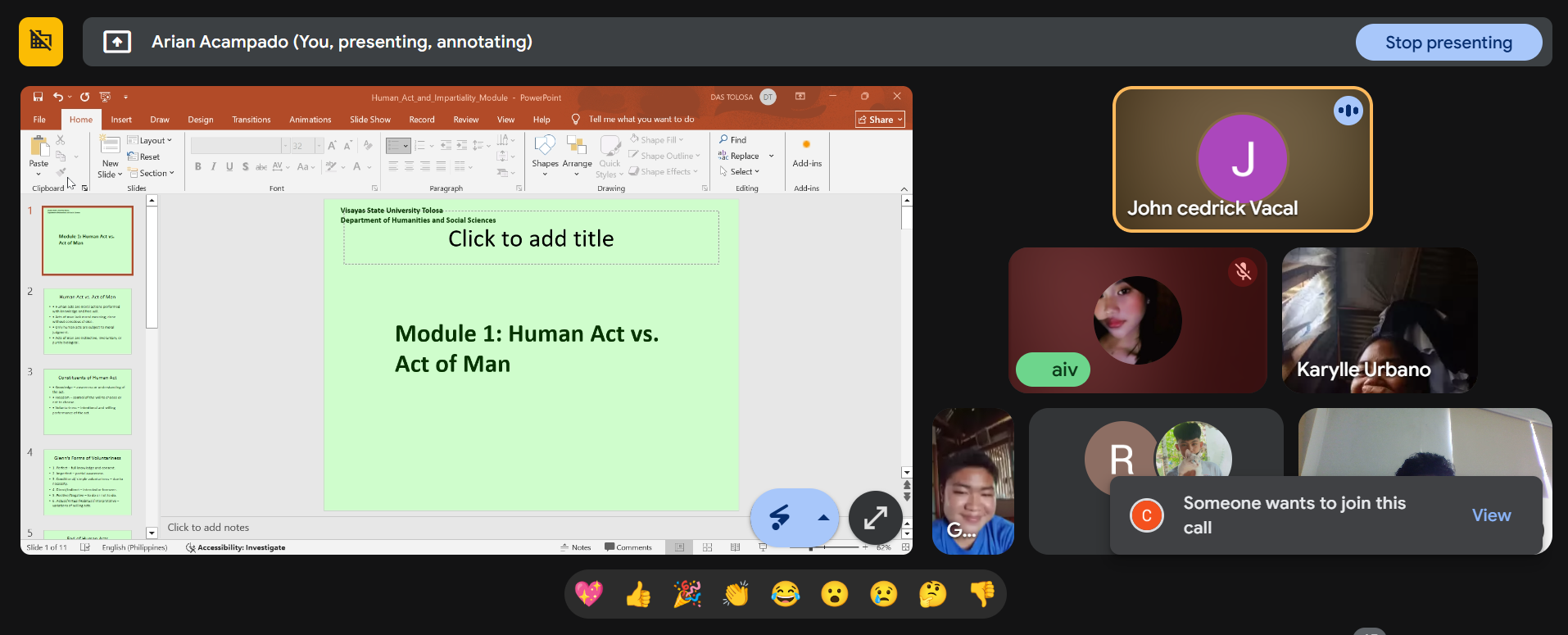Click the New Slide icon
Viewport: 1568px width, 635px height.
point(110,146)
